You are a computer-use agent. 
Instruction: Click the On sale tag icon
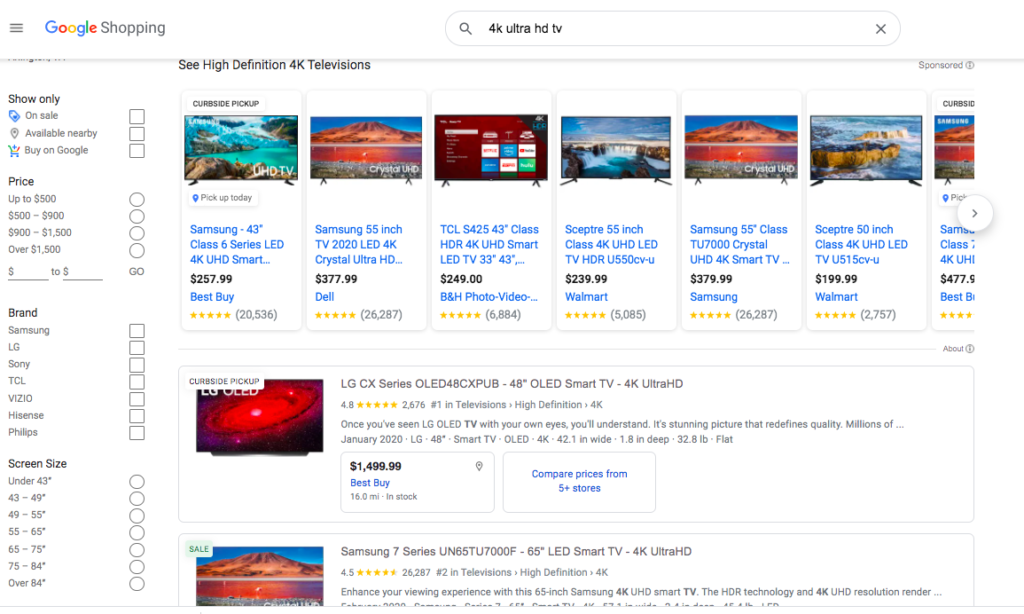coord(14,116)
